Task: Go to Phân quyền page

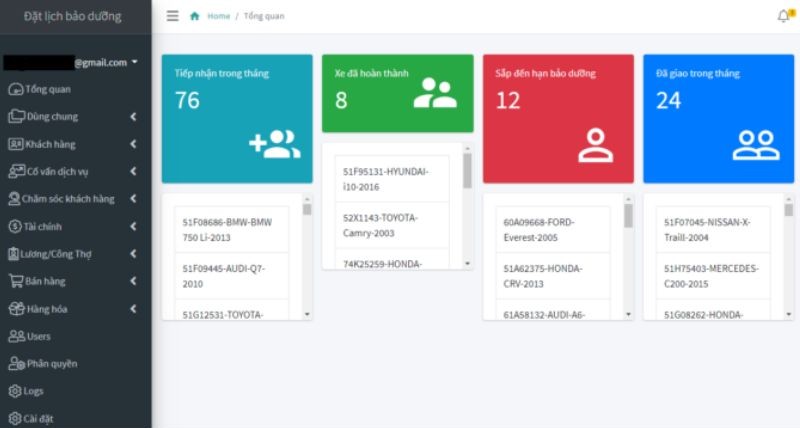Action: (51, 364)
